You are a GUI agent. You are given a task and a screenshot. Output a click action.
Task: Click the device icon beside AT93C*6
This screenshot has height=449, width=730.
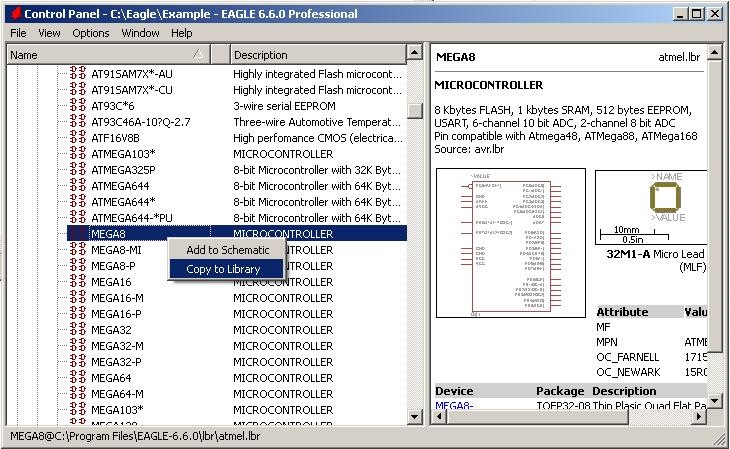coord(78,105)
